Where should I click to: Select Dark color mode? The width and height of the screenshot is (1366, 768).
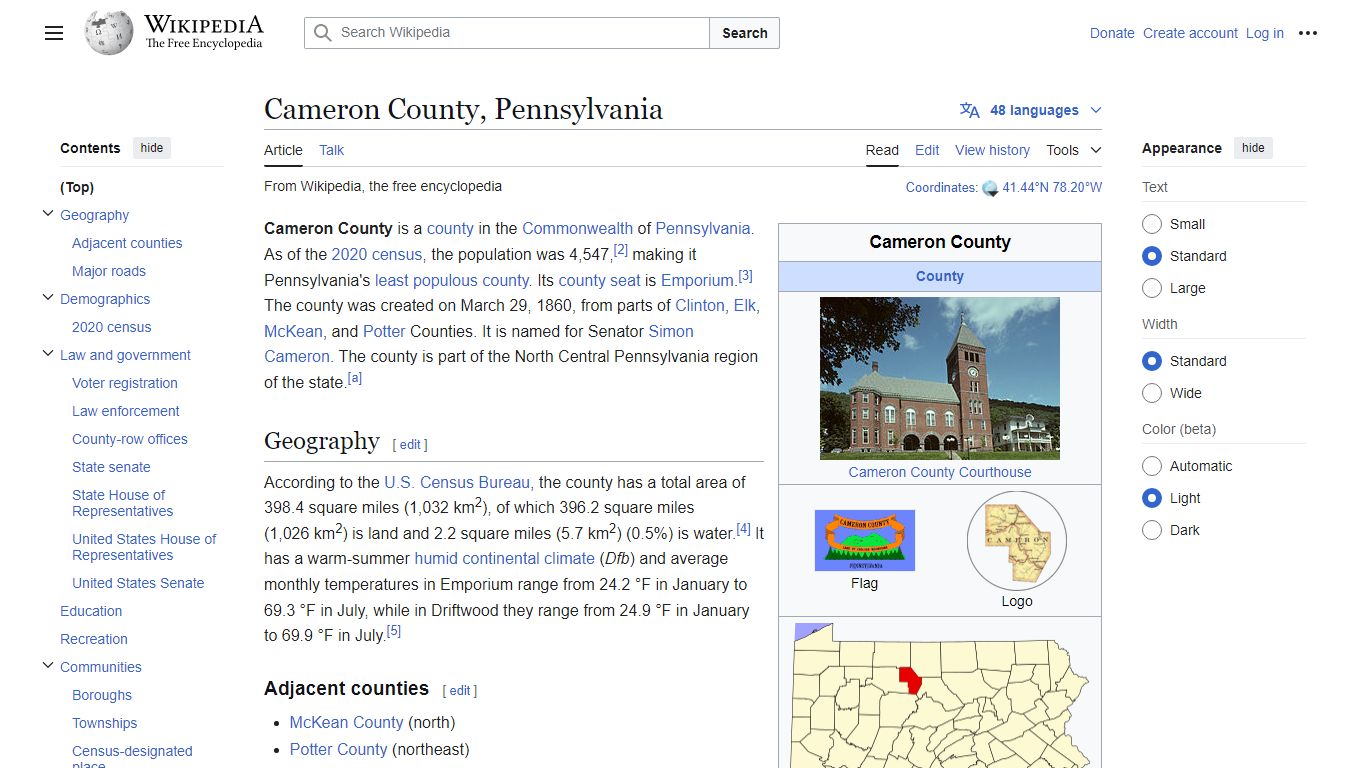[1152, 530]
